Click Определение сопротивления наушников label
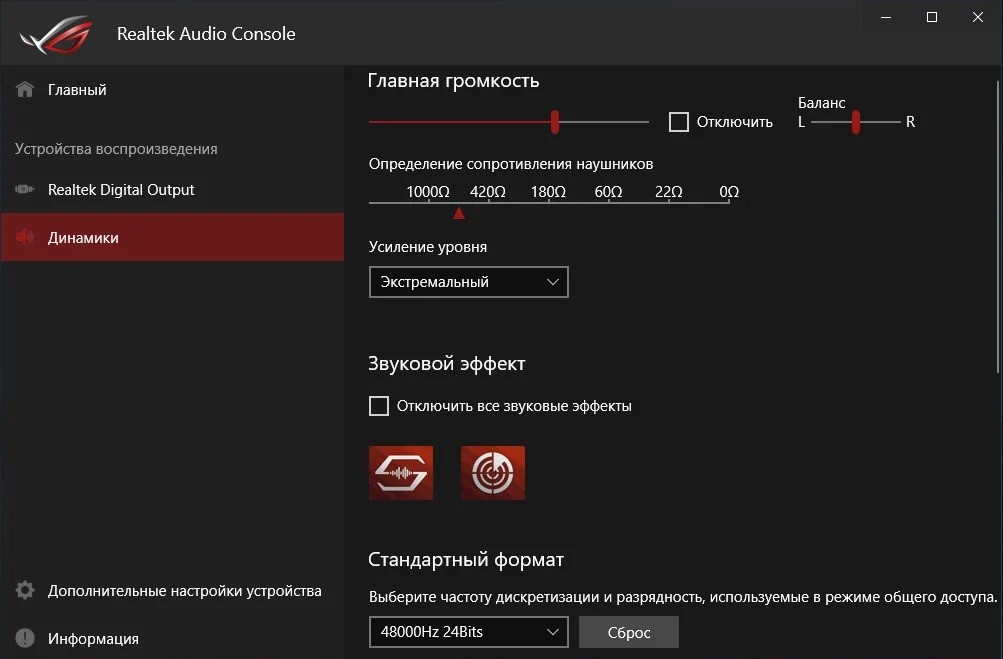 (x=511, y=164)
